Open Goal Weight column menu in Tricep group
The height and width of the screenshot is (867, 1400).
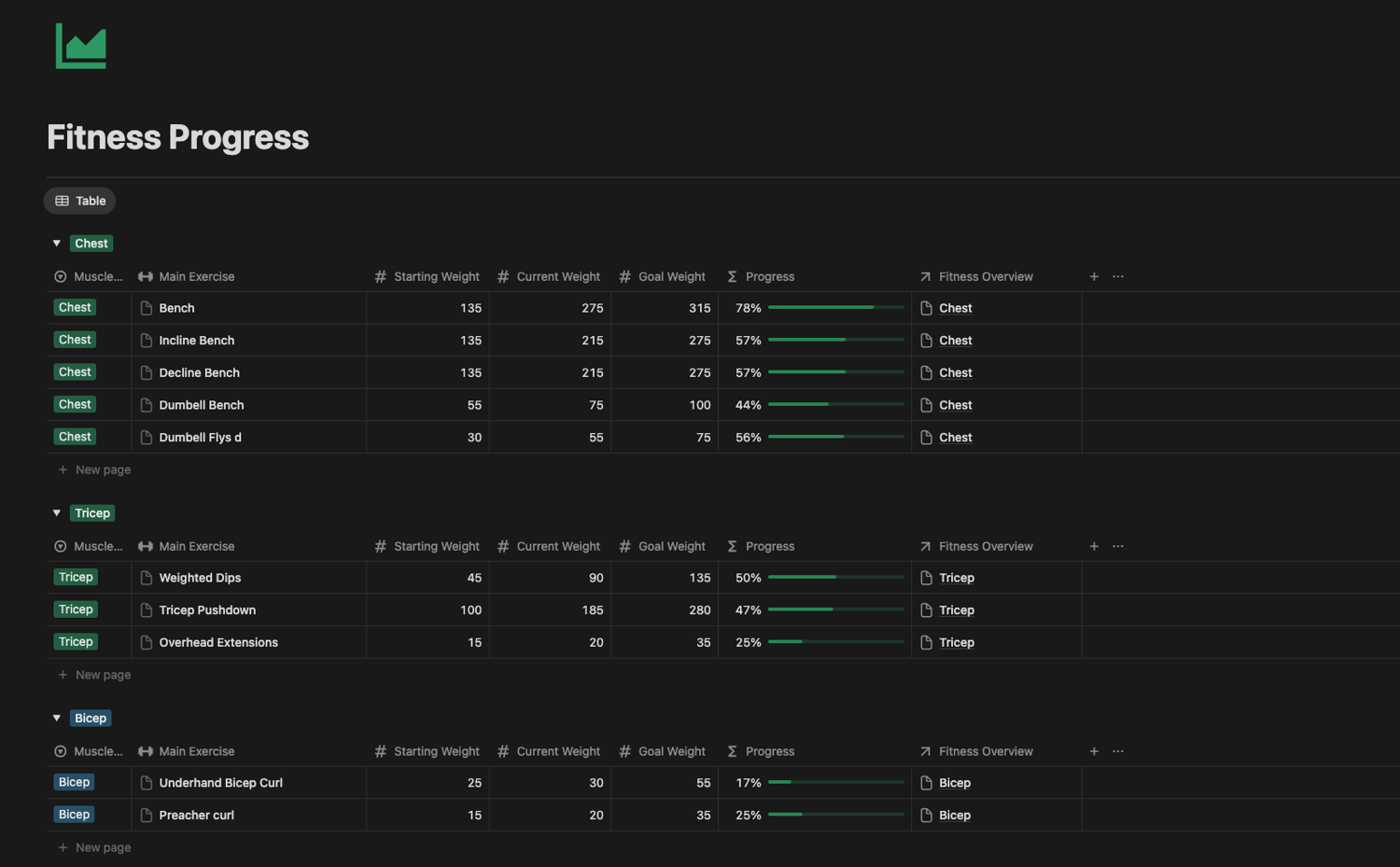(663, 546)
